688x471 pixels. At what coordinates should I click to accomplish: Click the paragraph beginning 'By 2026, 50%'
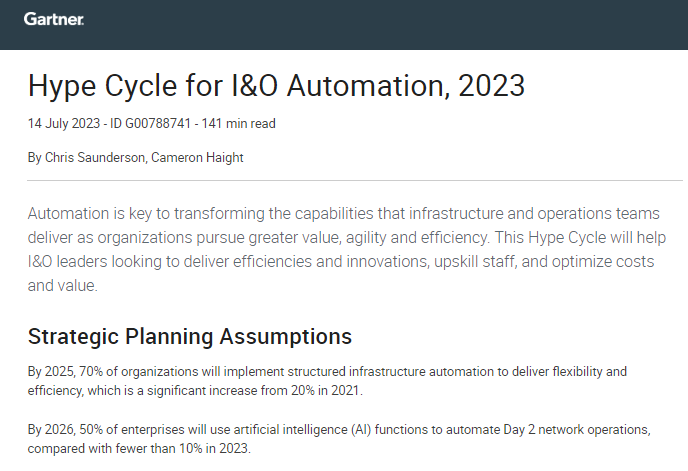pos(339,439)
